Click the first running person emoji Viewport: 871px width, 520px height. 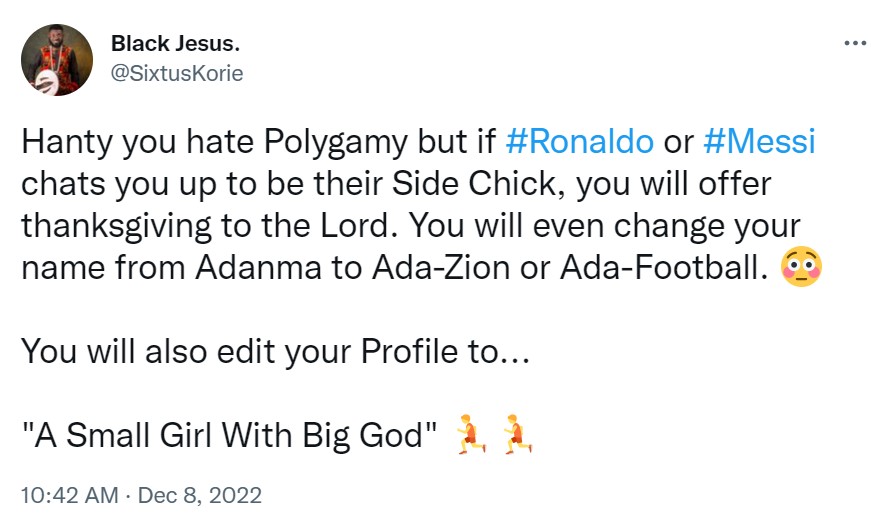469,433
